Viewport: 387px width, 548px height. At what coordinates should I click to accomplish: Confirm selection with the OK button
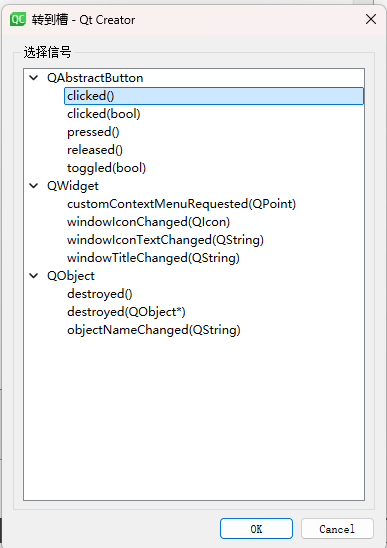click(256, 529)
